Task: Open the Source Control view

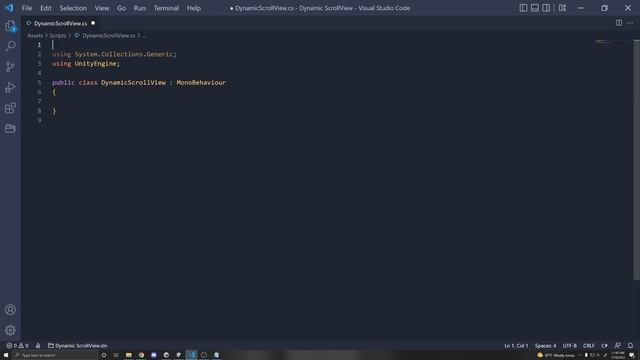Action: tap(10, 66)
